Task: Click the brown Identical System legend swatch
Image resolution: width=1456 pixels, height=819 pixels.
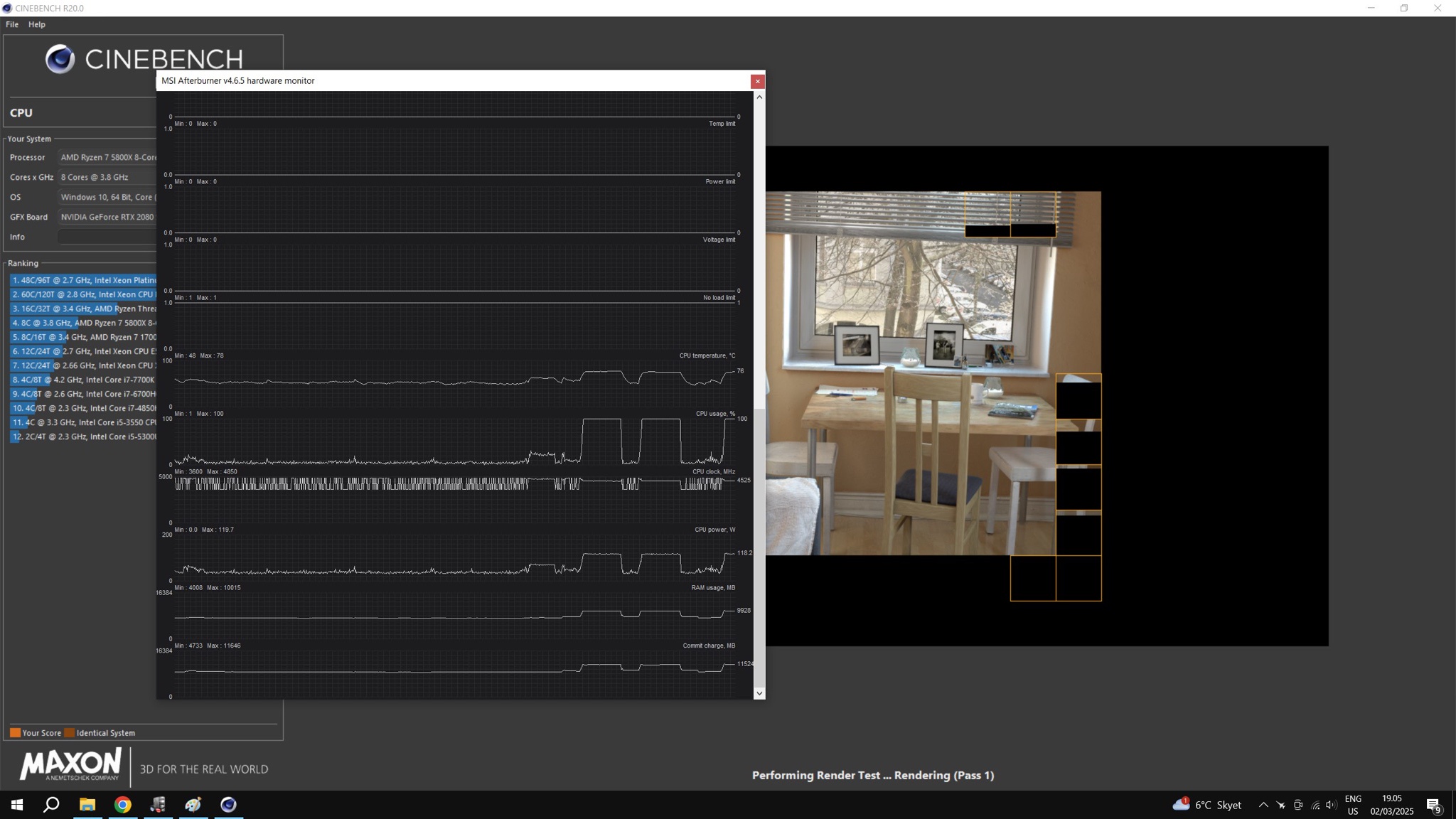Action: tap(69, 732)
